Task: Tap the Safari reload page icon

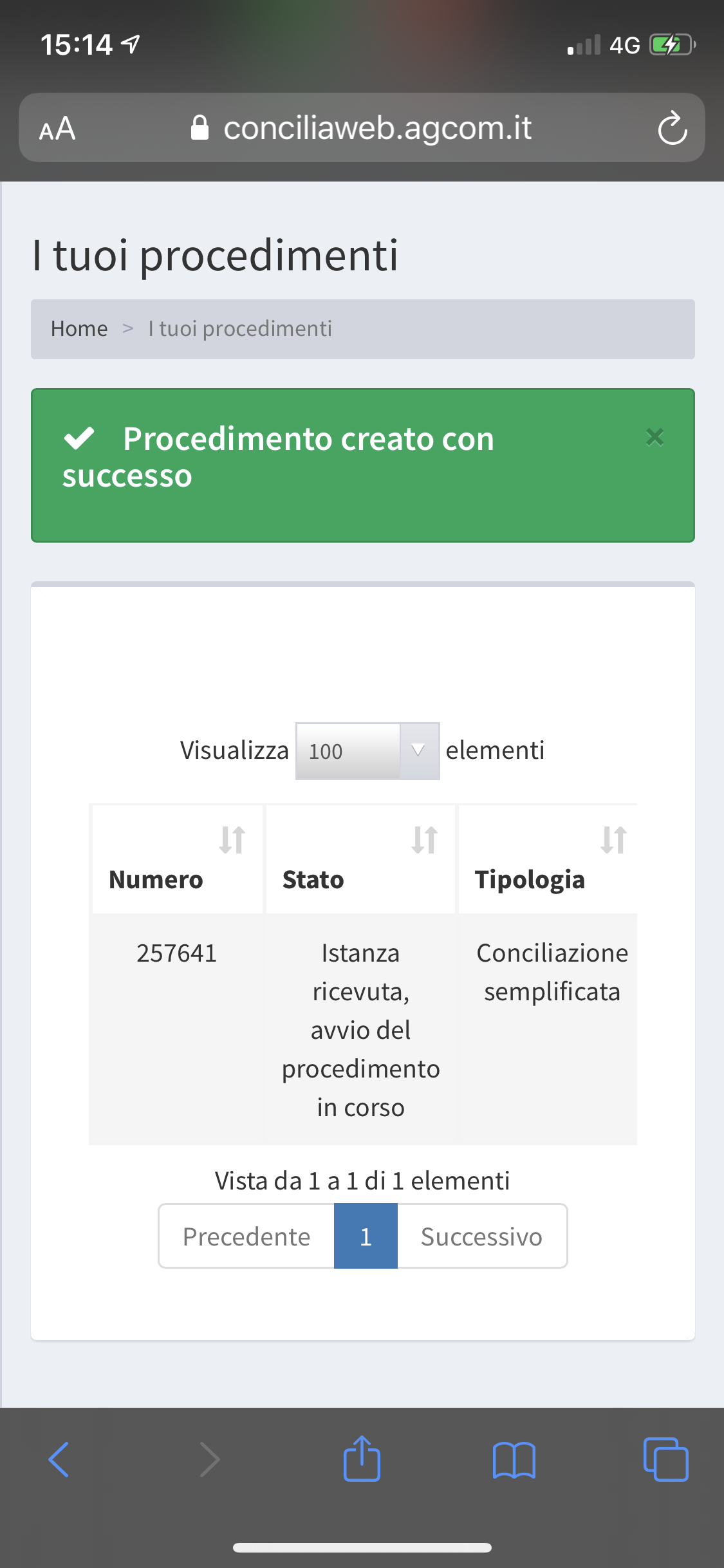Action: coord(672,128)
